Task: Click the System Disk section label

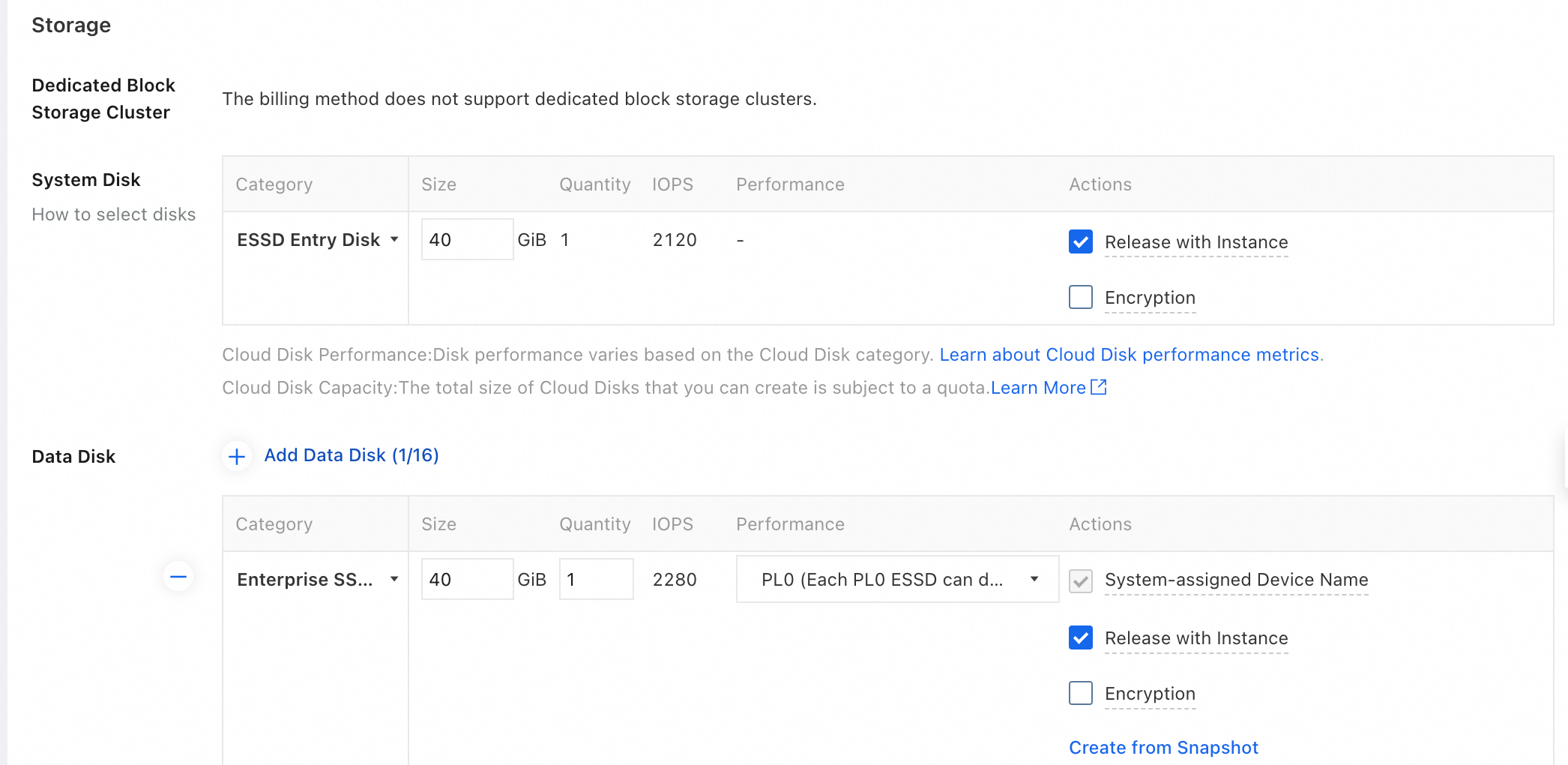Action: [86, 180]
